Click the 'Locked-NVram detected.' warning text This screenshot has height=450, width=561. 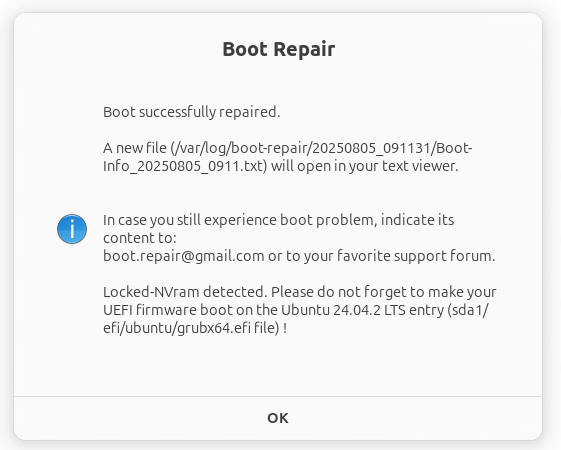pyautogui.click(x=185, y=292)
